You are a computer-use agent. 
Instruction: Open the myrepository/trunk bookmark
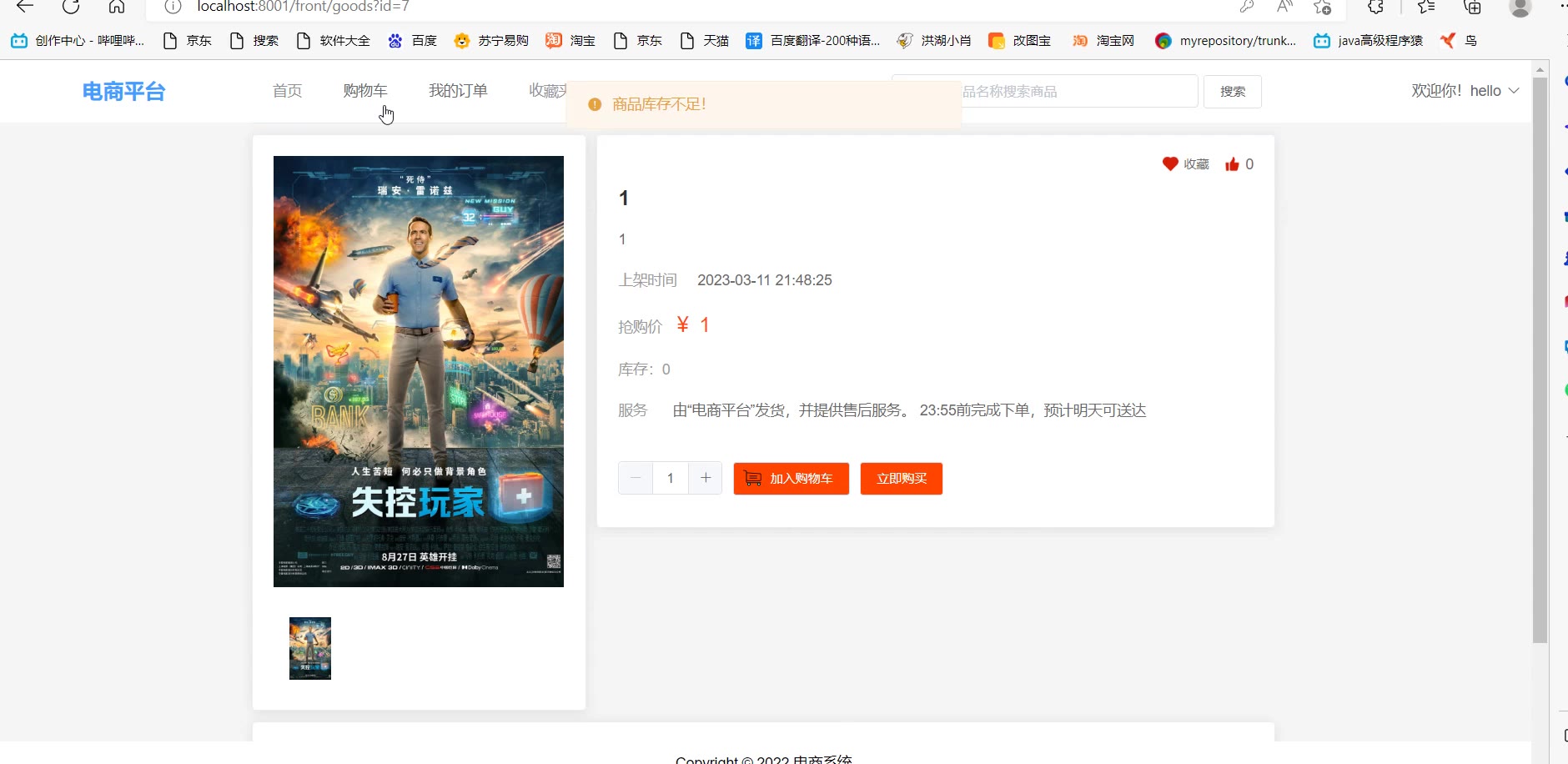click(1225, 40)
